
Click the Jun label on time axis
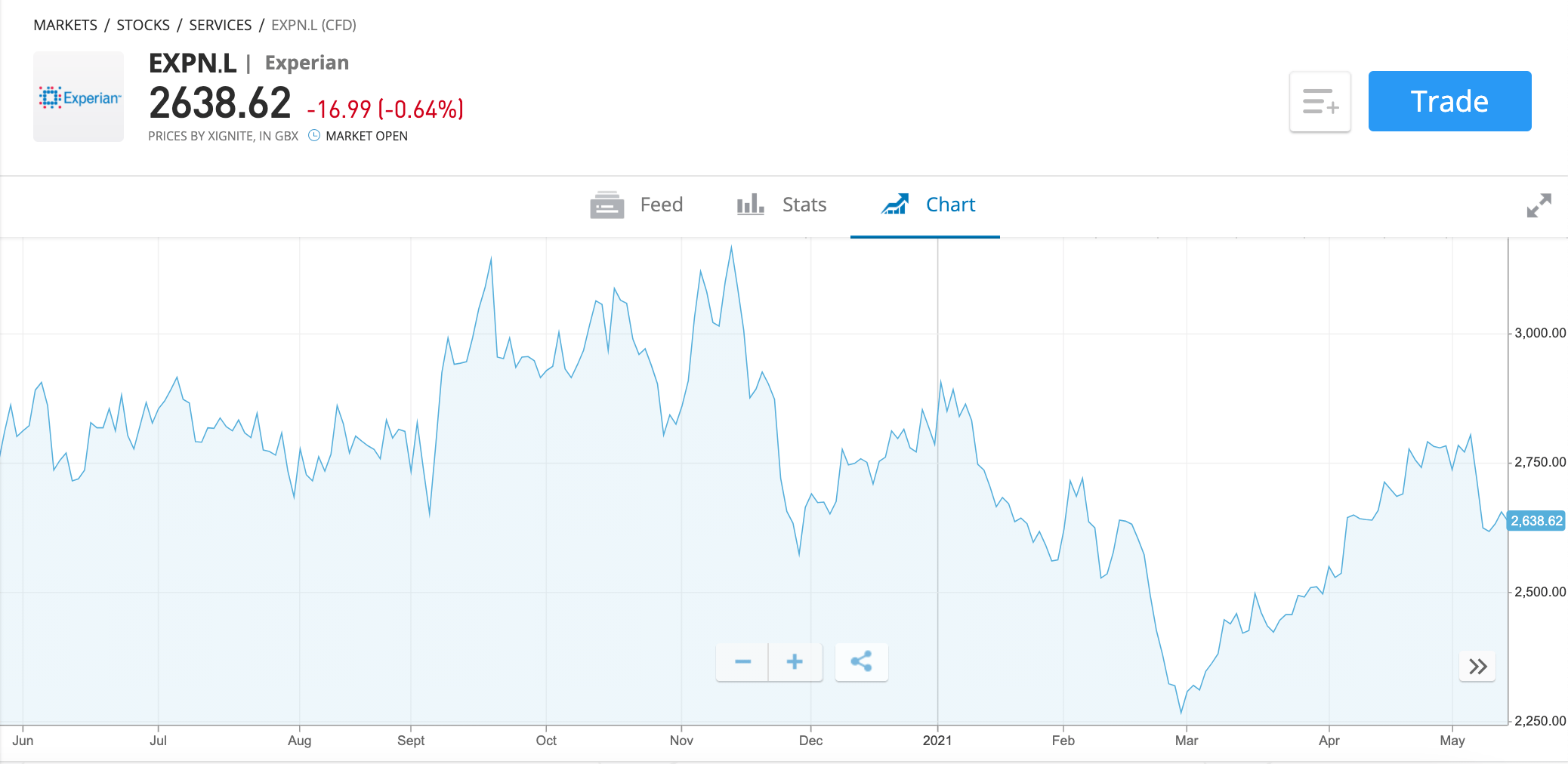click(x=23, y=741)
